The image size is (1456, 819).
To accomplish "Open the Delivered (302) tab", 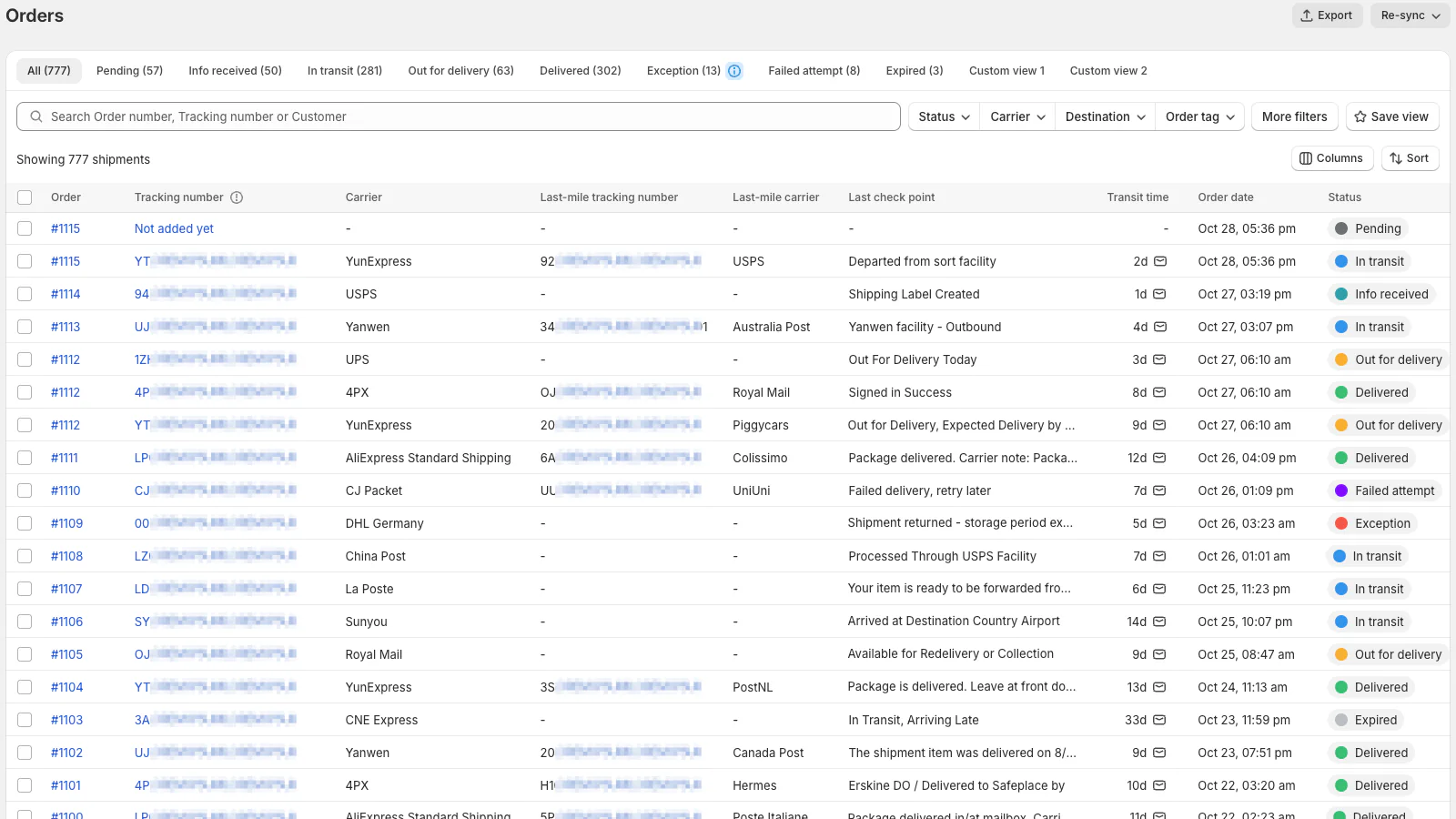I will tap(581, 71).
